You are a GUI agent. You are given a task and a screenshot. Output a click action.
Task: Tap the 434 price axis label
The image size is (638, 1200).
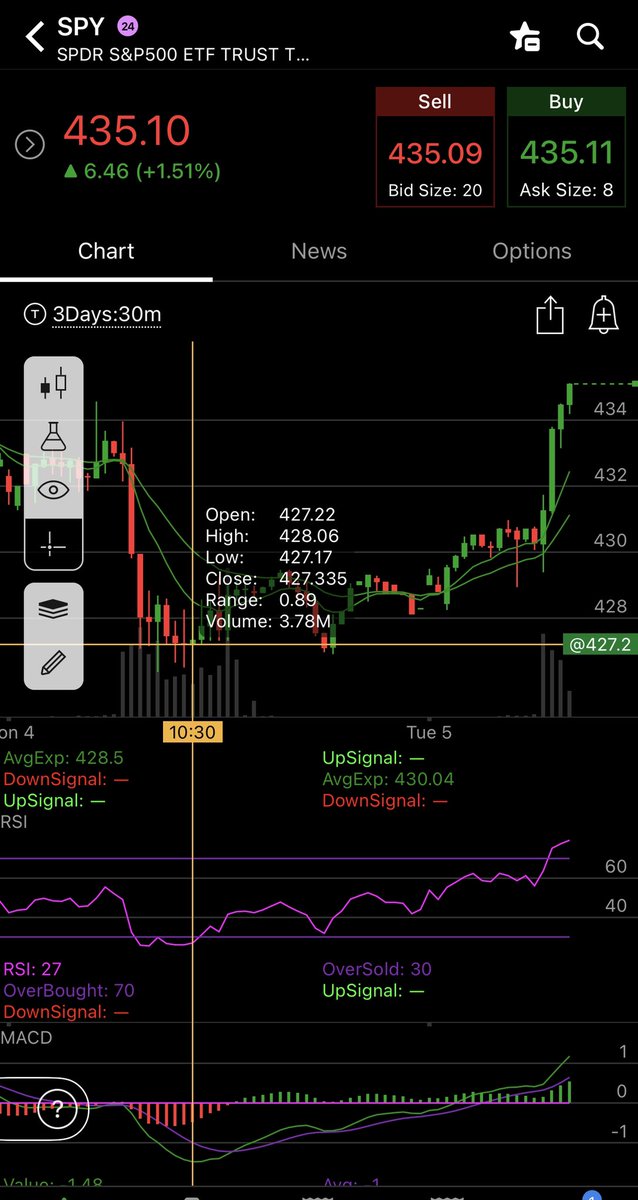tap(610, 409)
